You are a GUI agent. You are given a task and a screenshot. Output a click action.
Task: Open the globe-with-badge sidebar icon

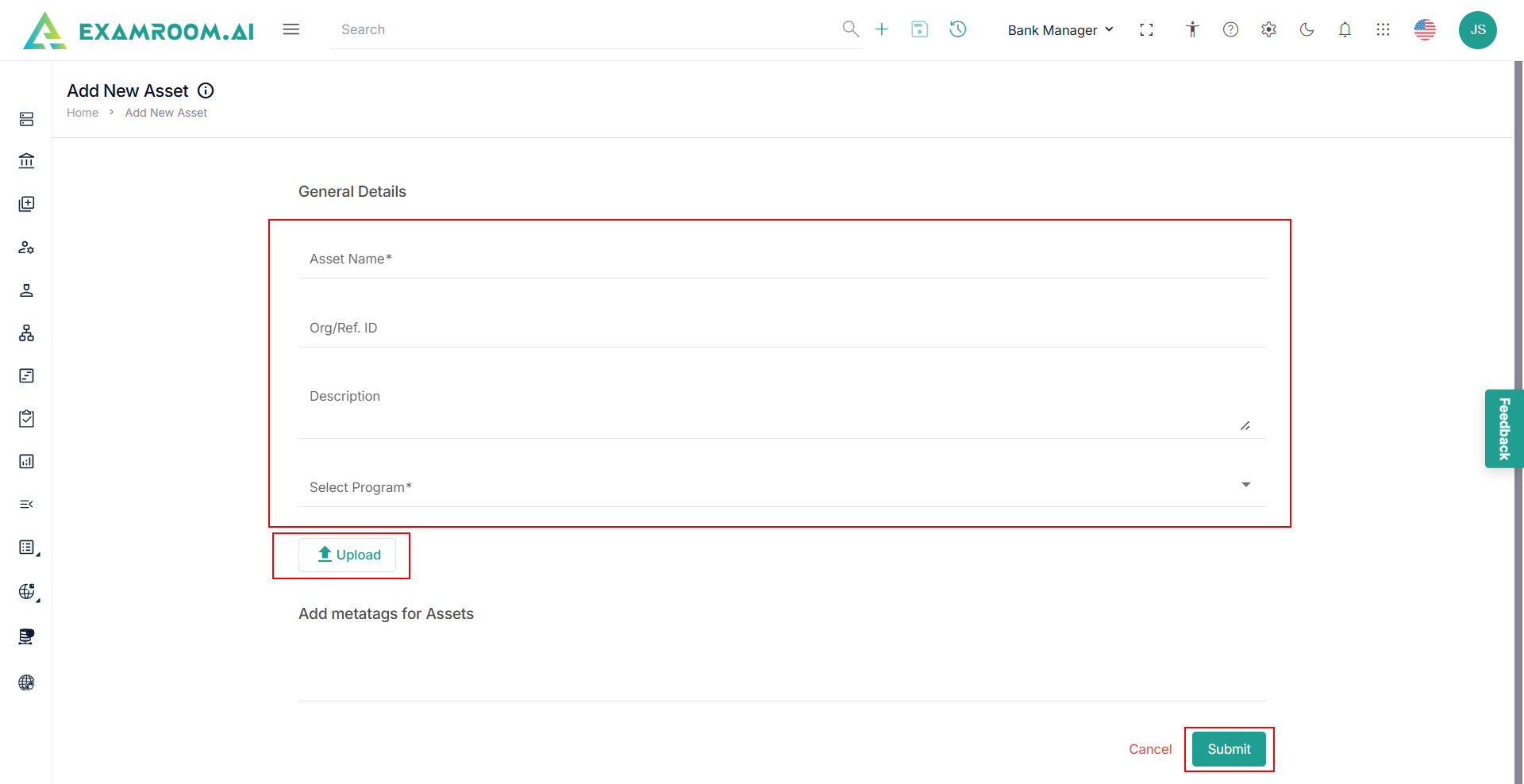(28, 592)
